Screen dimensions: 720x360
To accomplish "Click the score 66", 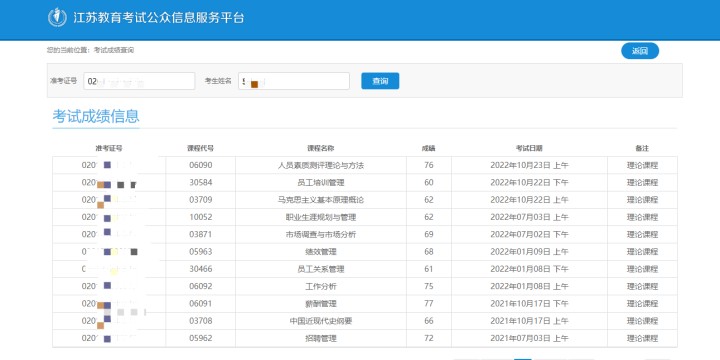I will pyautogui.click(x=429, y=321).
